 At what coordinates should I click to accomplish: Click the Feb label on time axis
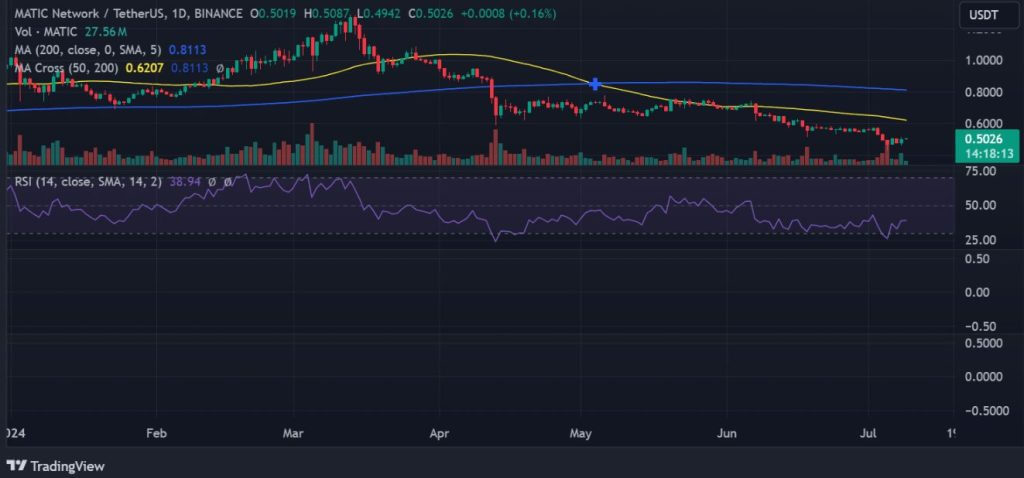click(156, 433)
